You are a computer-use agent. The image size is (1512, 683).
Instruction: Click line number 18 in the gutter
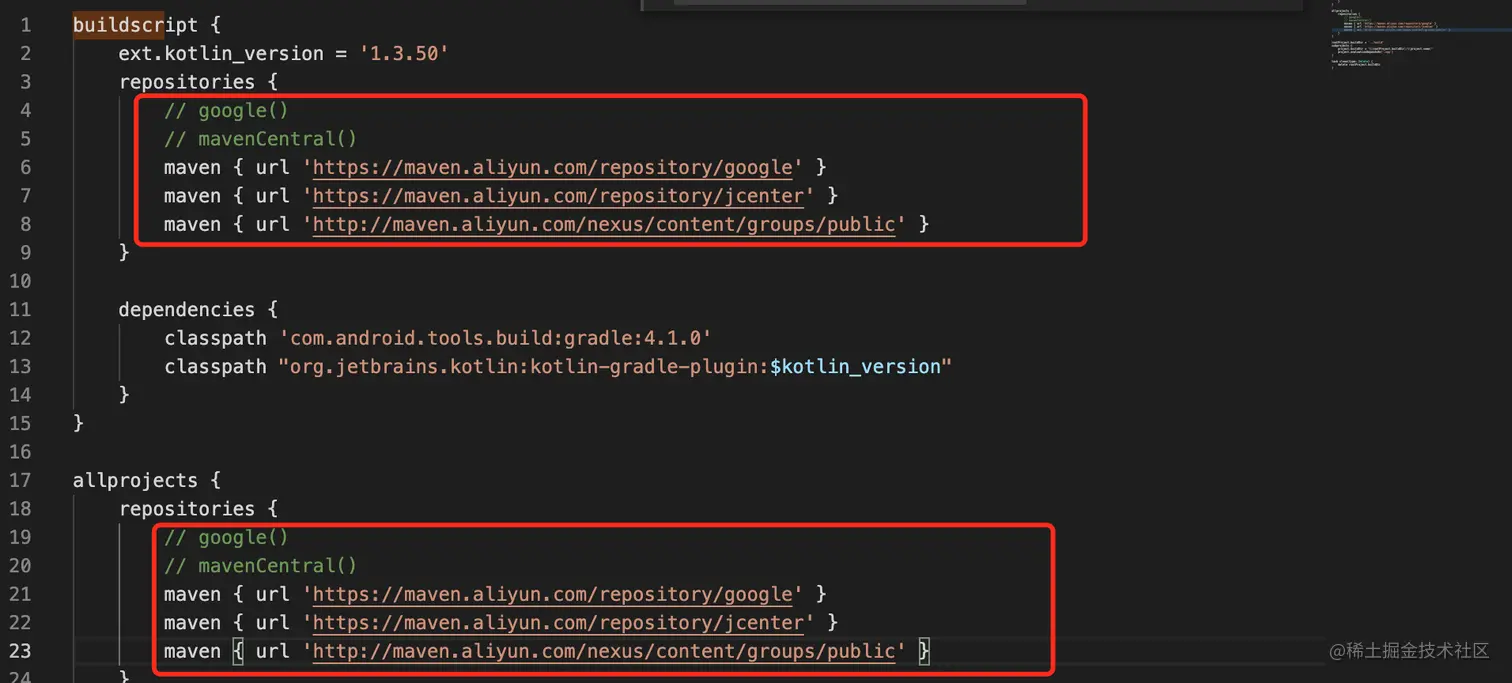coord(20,508)
